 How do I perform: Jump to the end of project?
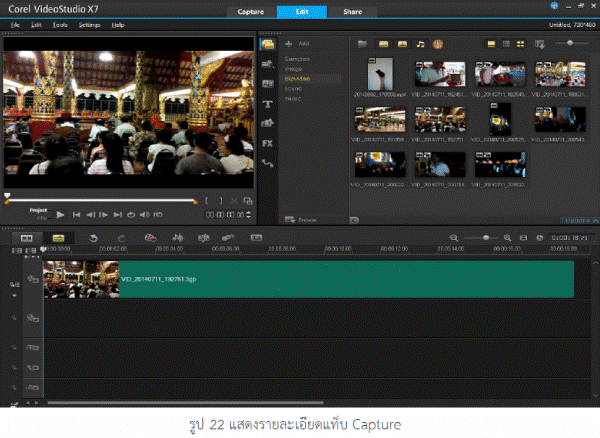pos(117,215)
